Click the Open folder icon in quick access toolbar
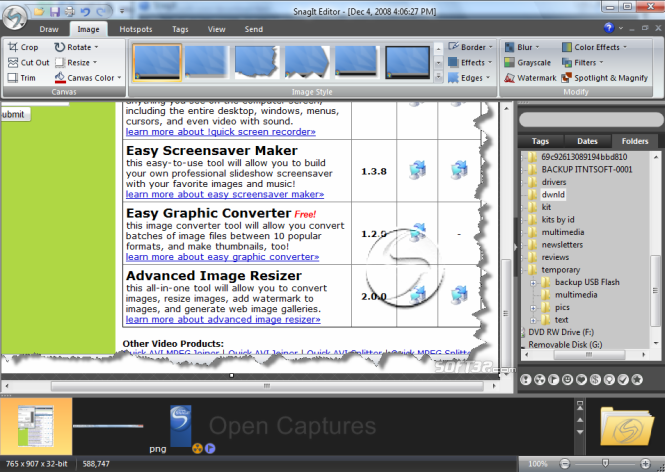The image size is (665, 472). 39,11
